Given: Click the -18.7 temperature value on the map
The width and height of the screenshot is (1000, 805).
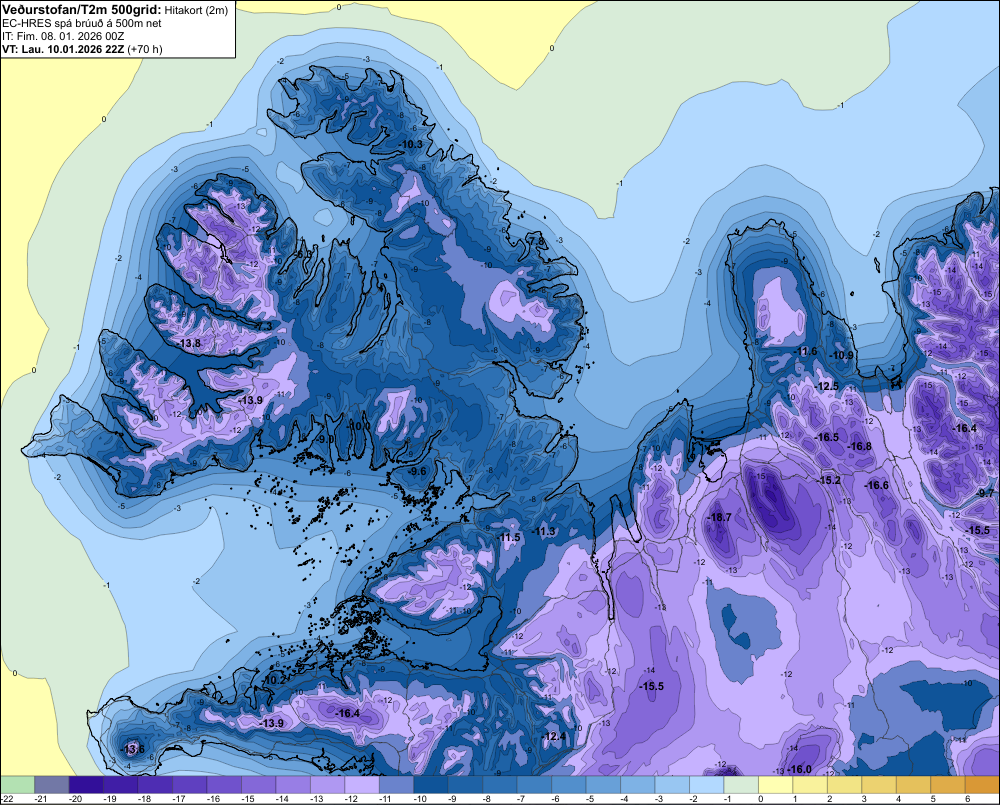Looking at the screenshot, I should 719,517.
